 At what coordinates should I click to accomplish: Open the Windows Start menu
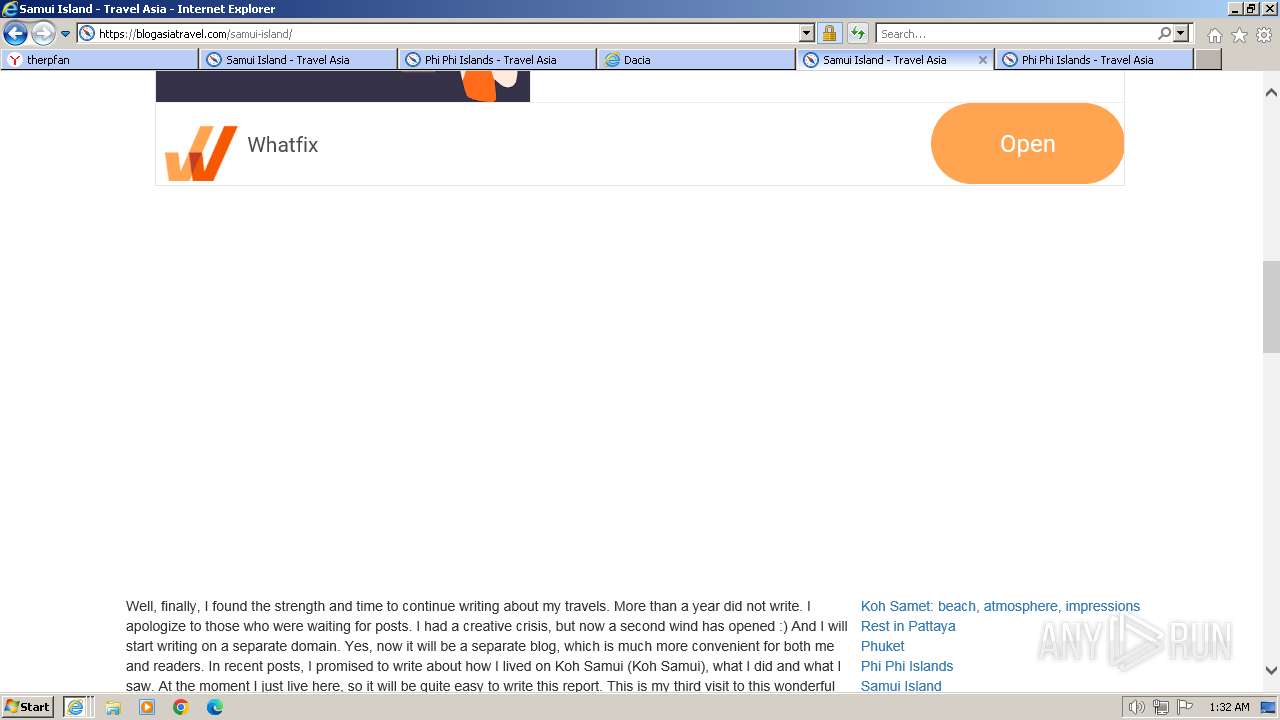pos(27,707)
